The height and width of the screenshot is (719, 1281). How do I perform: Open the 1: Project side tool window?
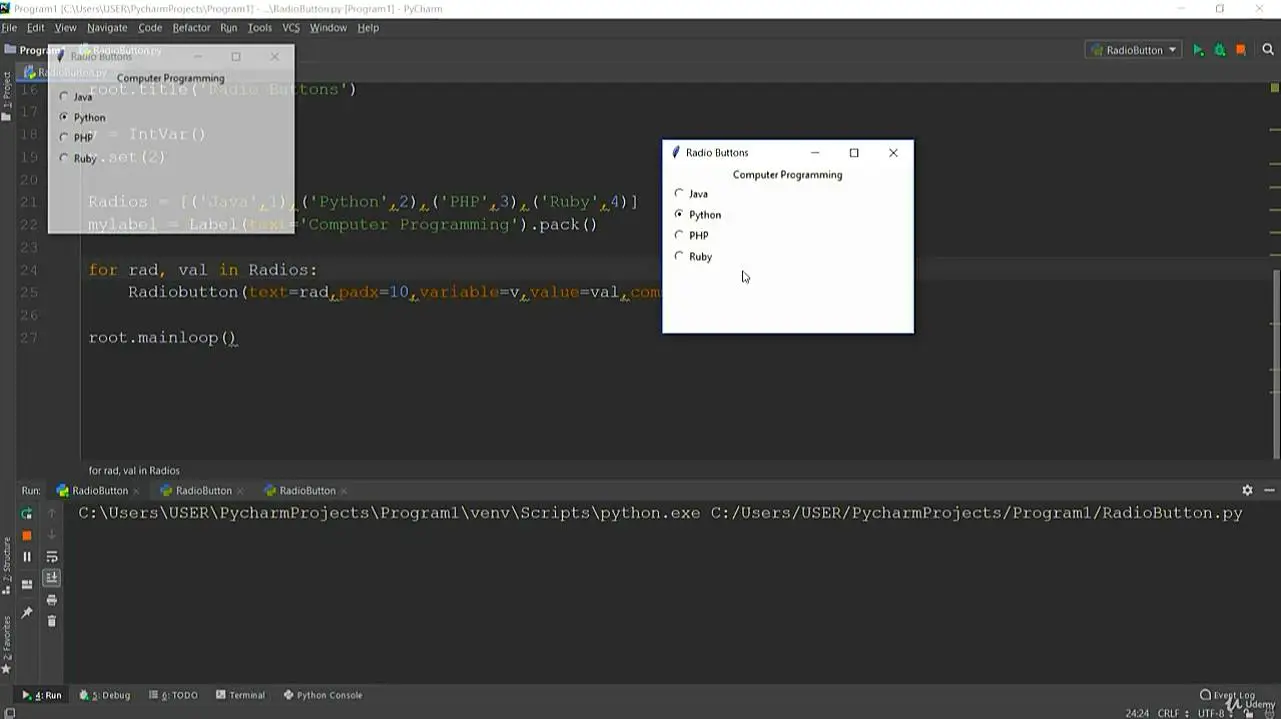pyautogui.click(x=6, y=94)
